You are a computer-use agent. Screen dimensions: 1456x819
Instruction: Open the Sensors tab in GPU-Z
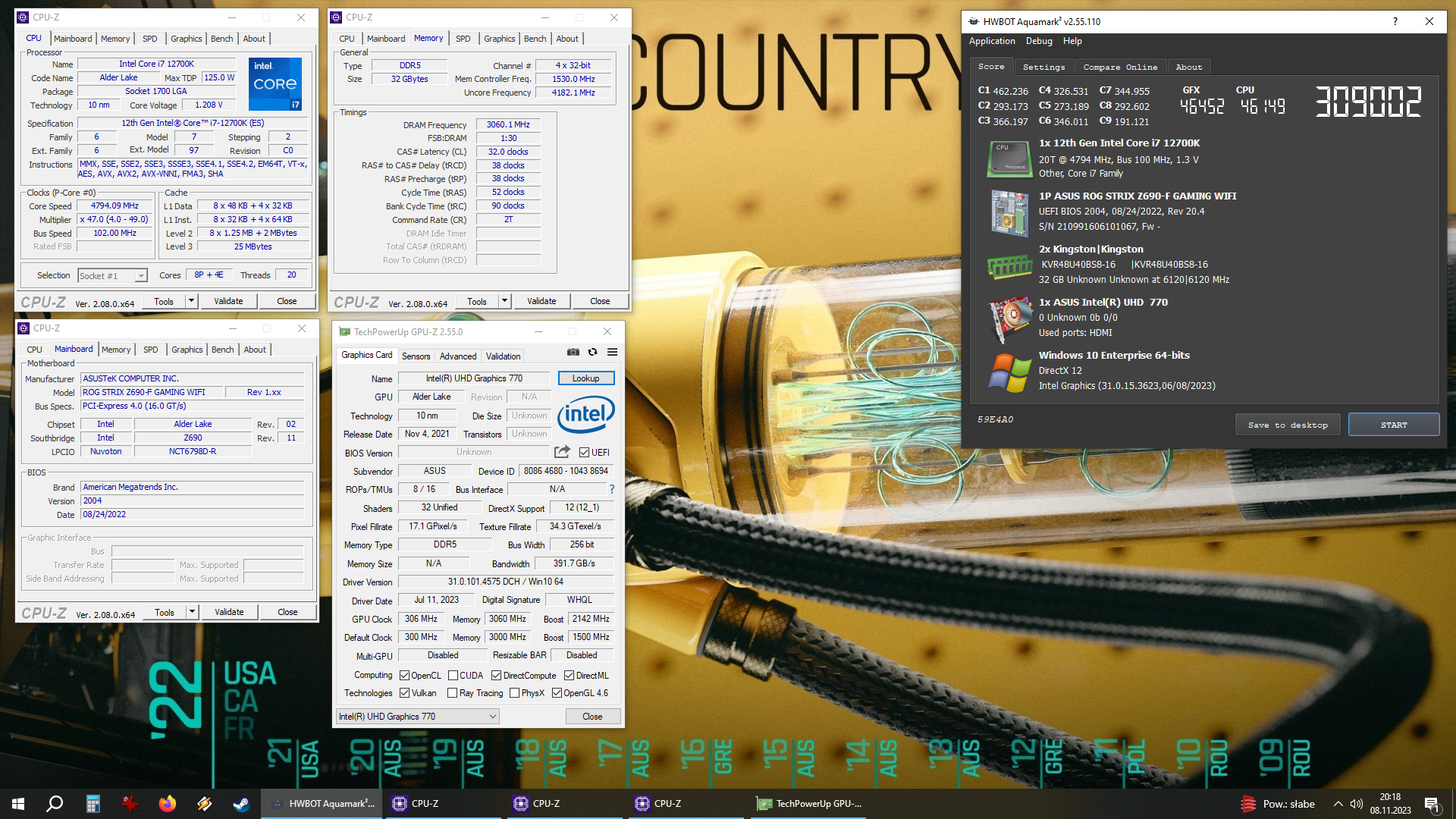click(x=416, y=356)
